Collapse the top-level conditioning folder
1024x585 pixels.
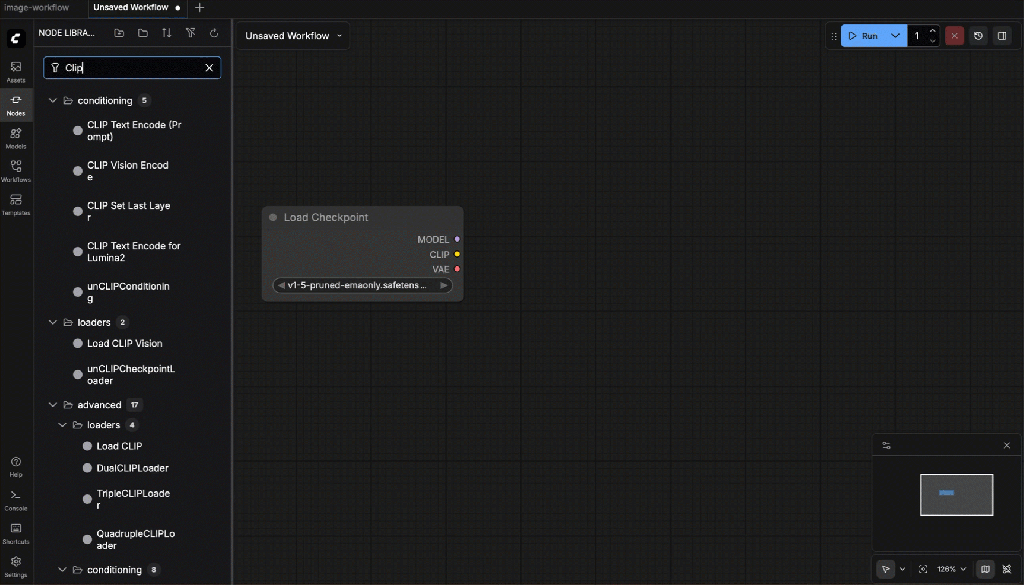click(x=54, y=101)
